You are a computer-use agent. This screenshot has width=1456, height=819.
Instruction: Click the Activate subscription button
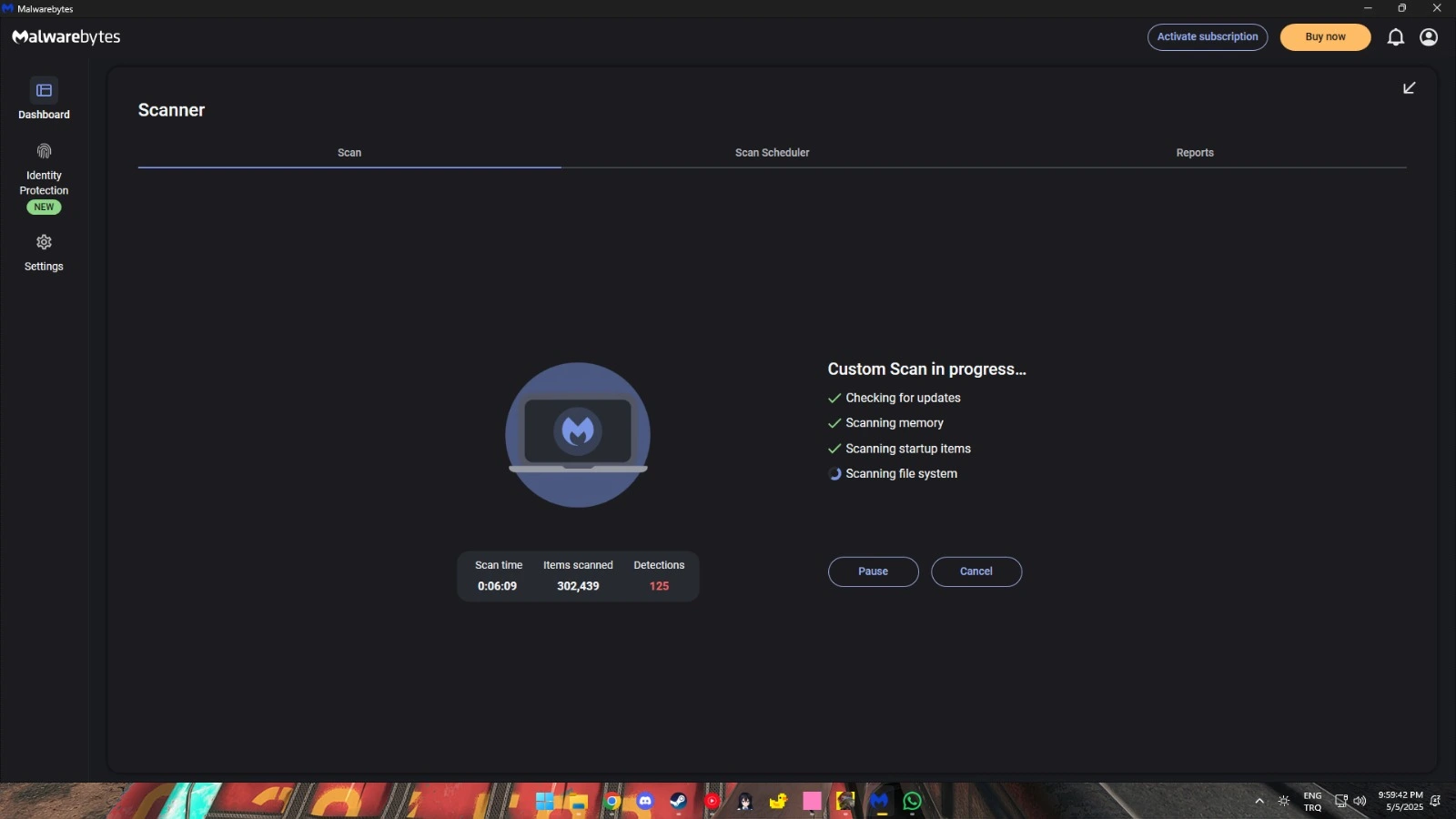[x=1207, y=37]
